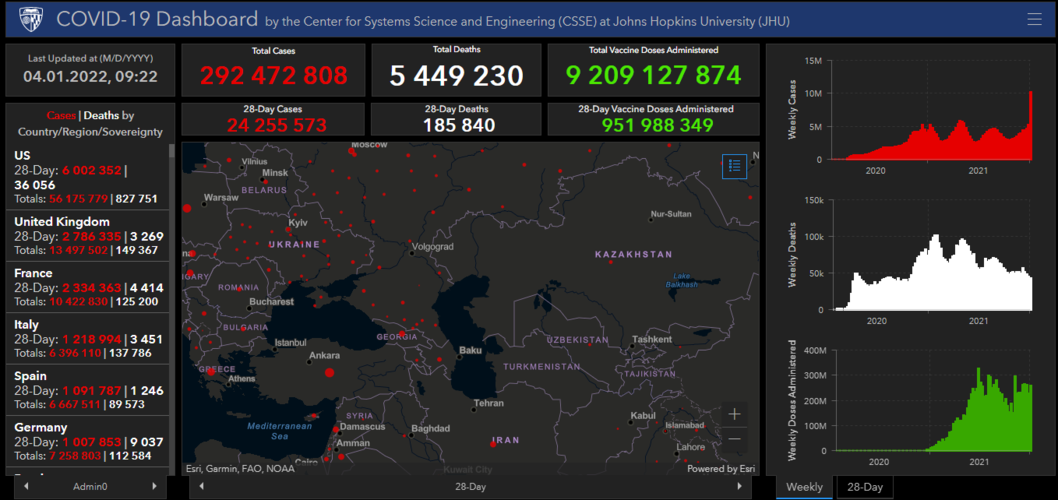1058x500 pixels.
Task: Click left arrow beside 28-Day map selector
Action: click(x=202, y=487)
